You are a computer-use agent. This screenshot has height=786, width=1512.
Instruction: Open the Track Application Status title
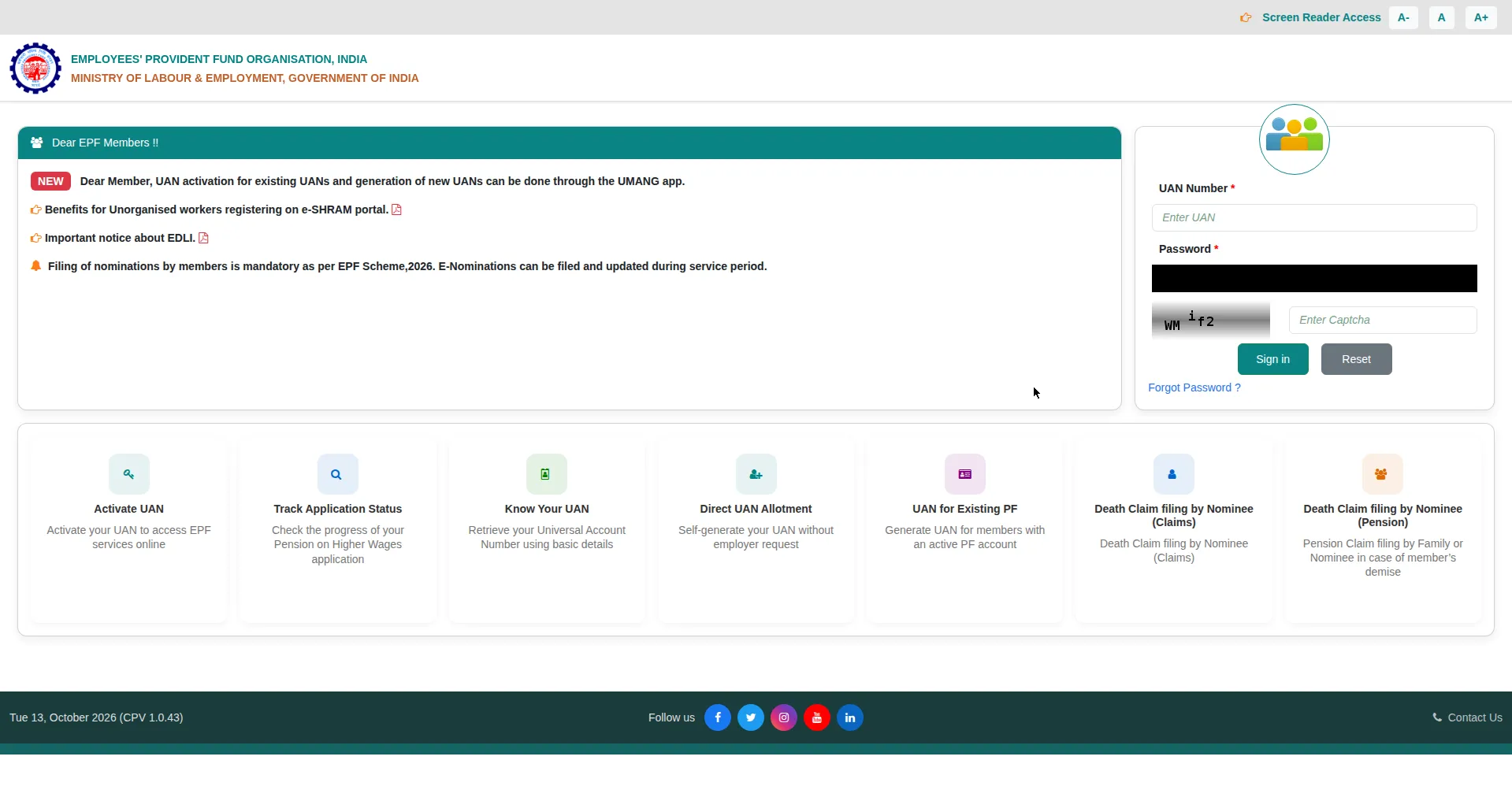click(x=338, y=509)
